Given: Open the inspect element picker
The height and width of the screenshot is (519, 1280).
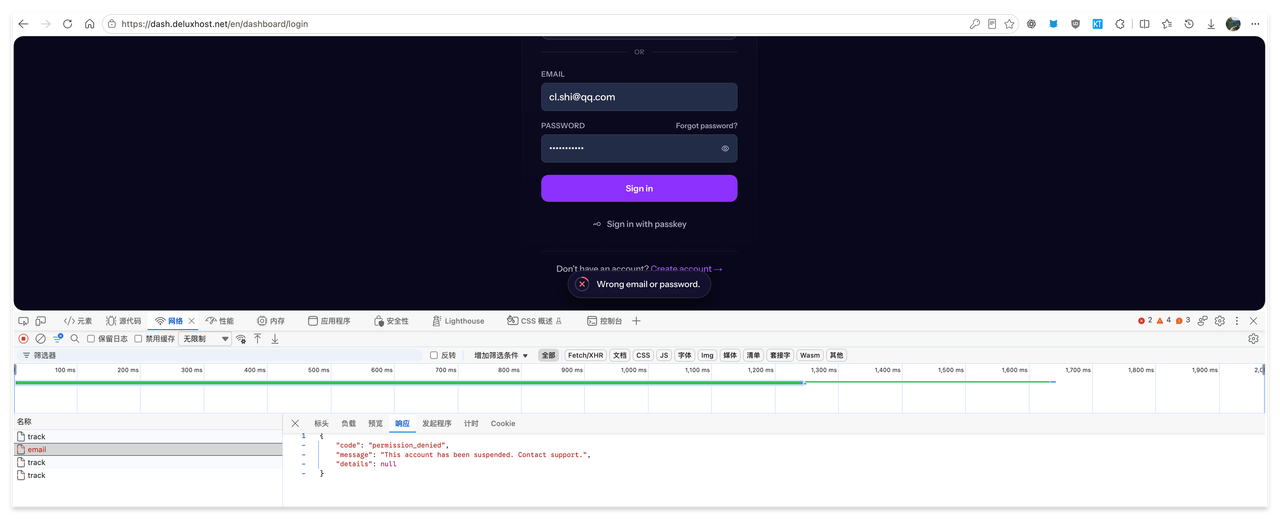Looking at the screenshot, I should (24, 321).
